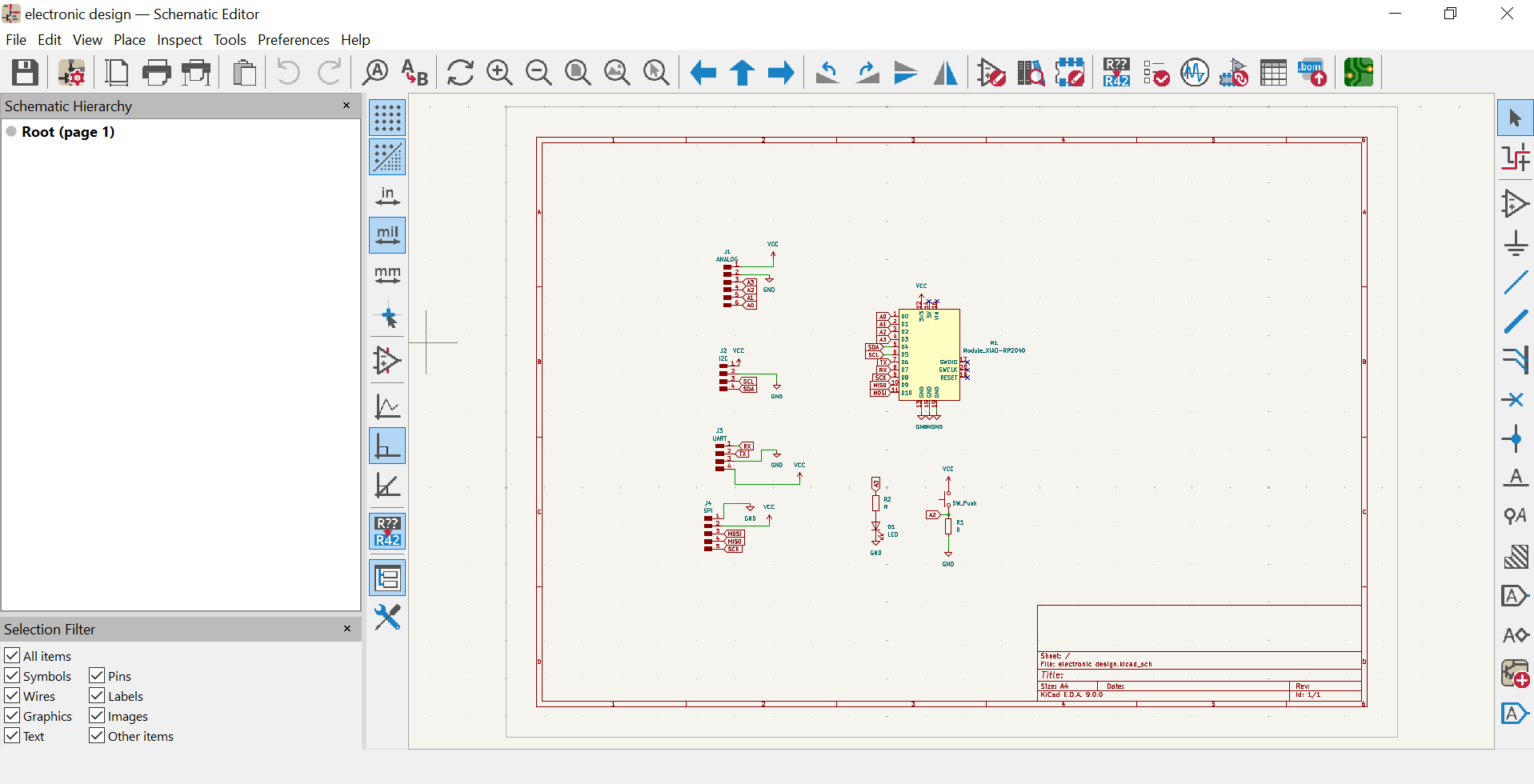The image size is (1534, 784).
Task: Open Page Settings icon
Action: (x=117, y=73)
